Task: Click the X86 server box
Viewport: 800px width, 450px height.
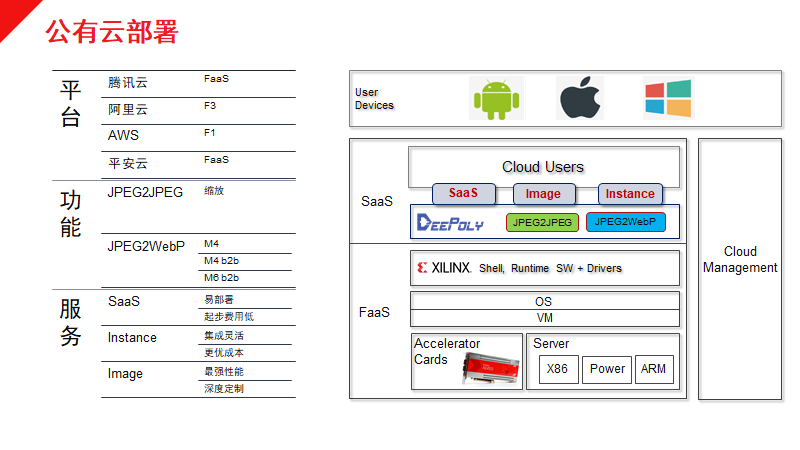Action: click(x=558, y=369)
